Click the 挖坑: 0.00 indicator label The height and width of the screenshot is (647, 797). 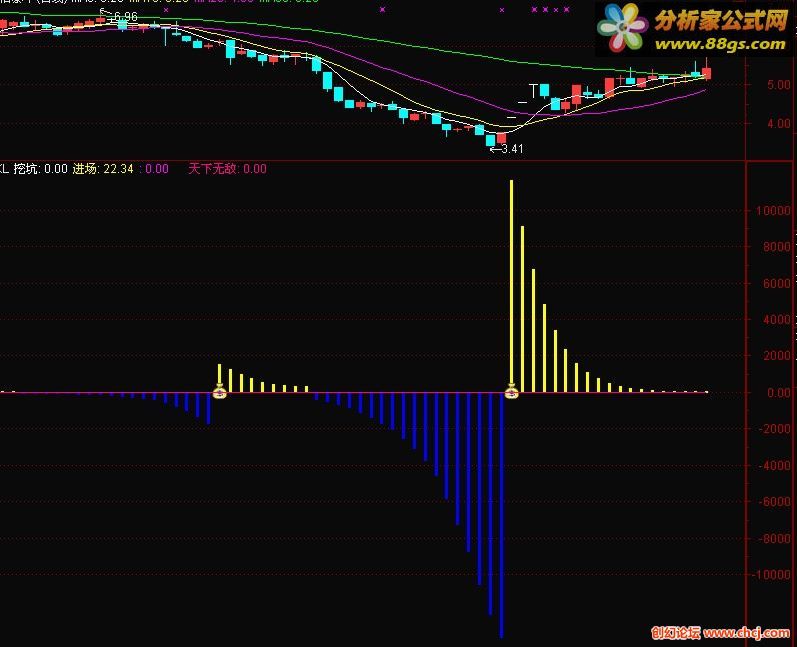coord(41,169)
